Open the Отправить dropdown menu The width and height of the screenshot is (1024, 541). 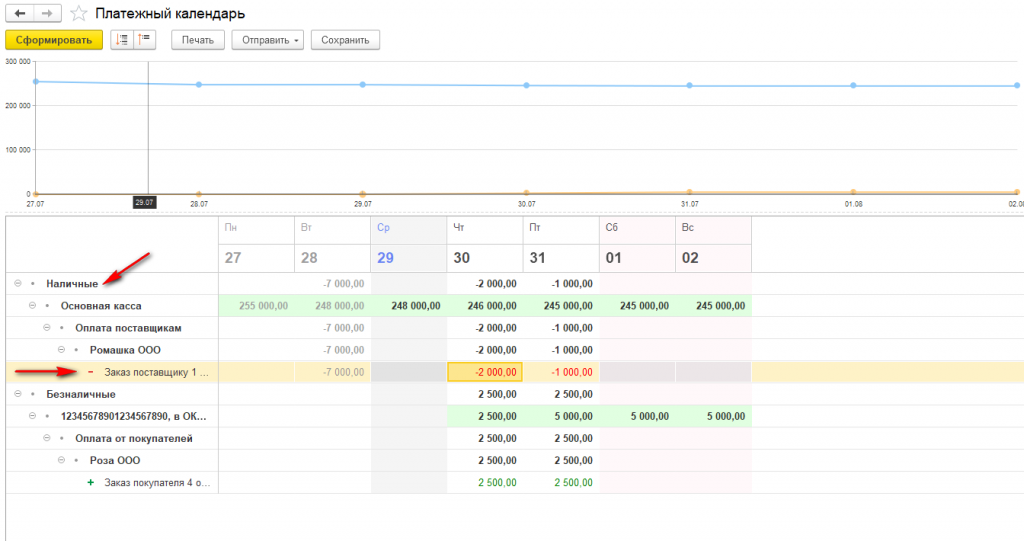[x=268, y=40]
